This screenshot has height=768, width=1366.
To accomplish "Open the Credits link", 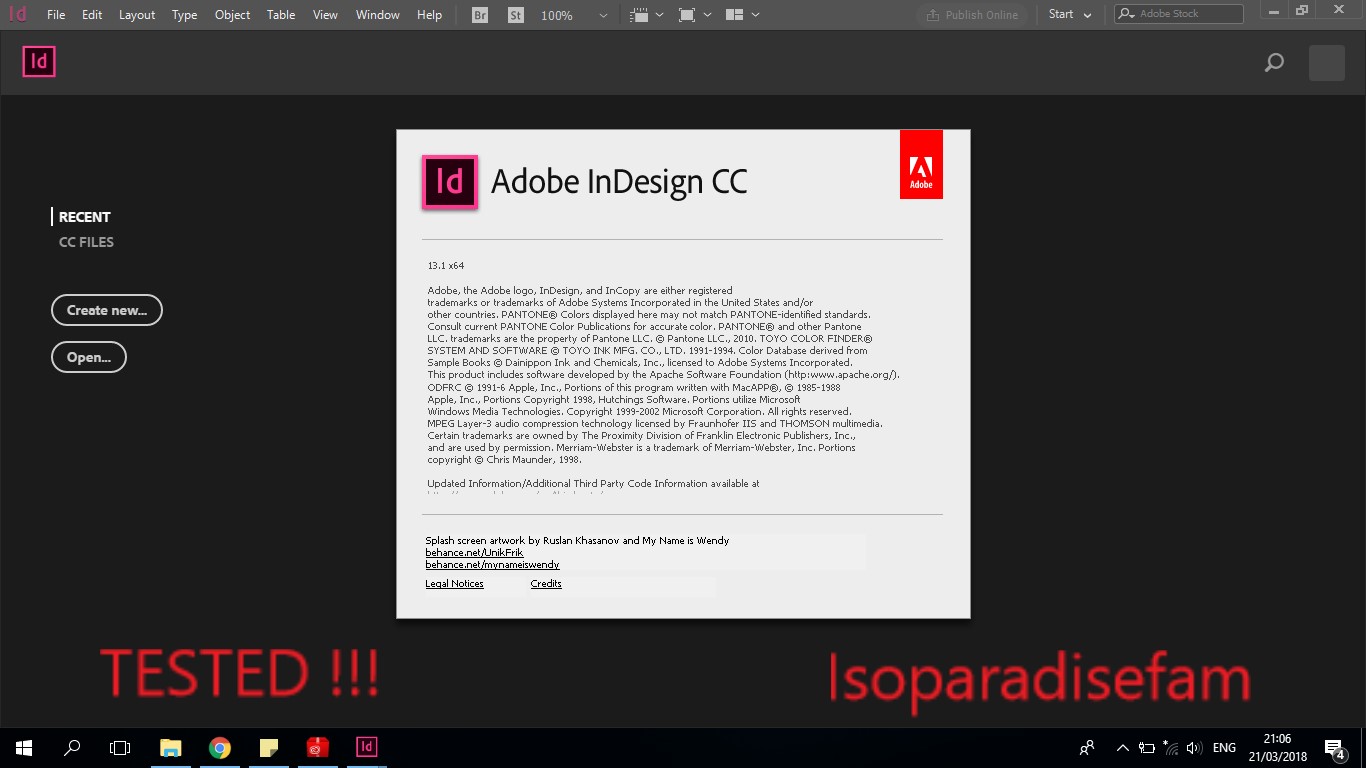I will (x=546, y=584).
